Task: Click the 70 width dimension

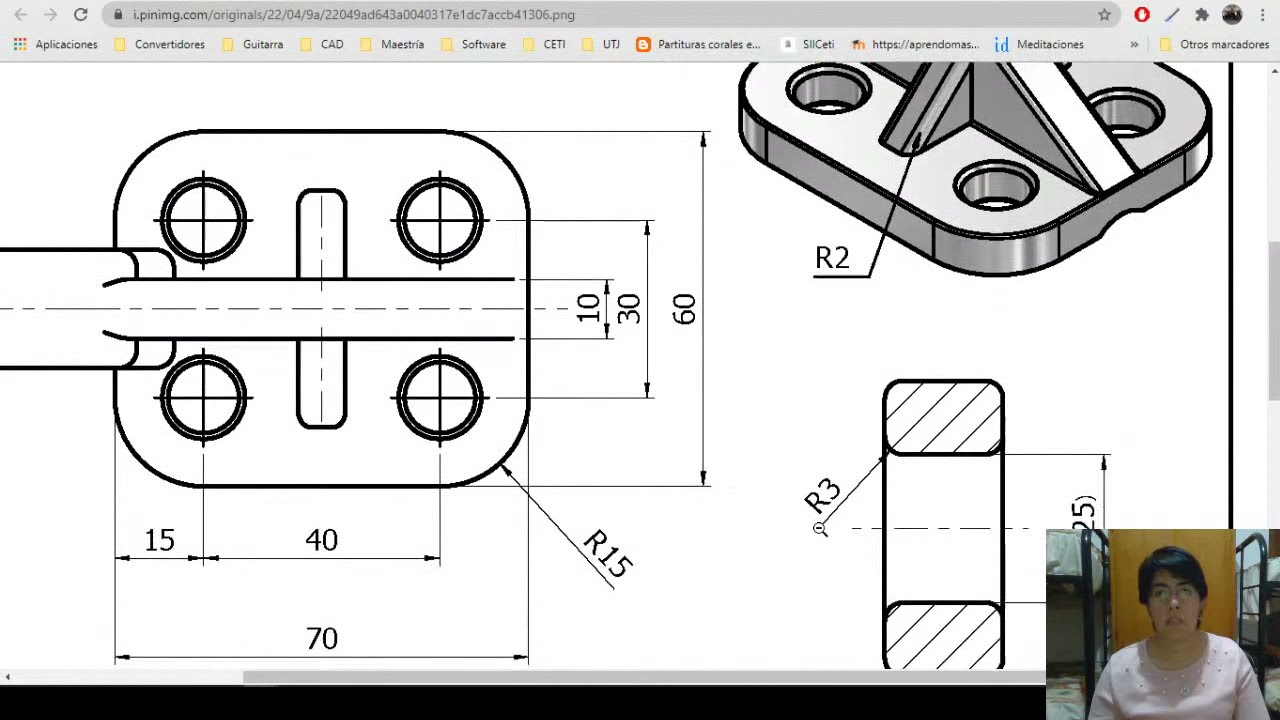Action: pos(322,638)
